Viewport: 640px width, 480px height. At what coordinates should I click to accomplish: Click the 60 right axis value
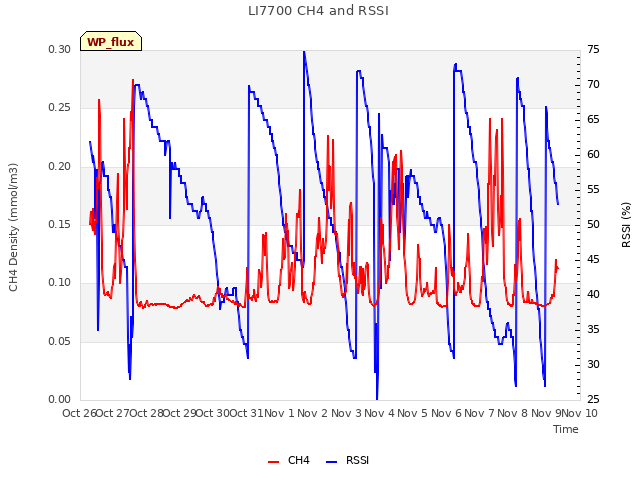(x=593, y=154)
